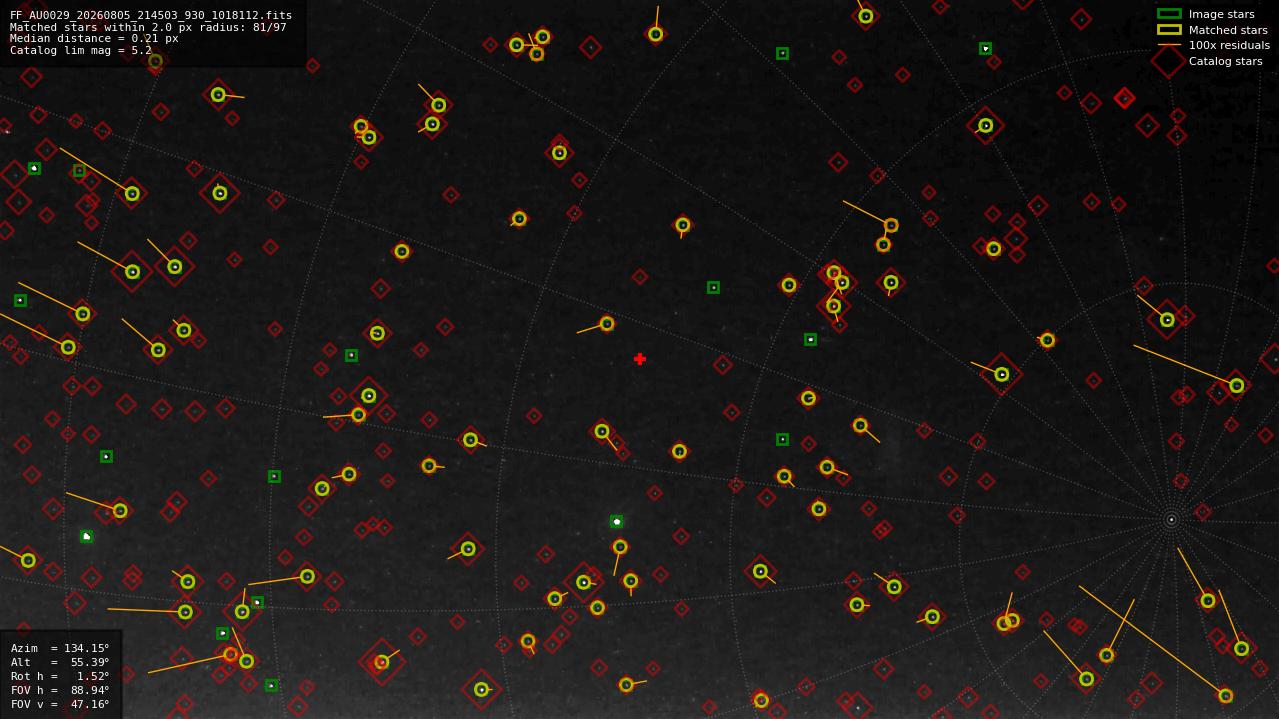Click the Azim = 134.15° readout
The image size is (1279, 719).
click(60, 648)
